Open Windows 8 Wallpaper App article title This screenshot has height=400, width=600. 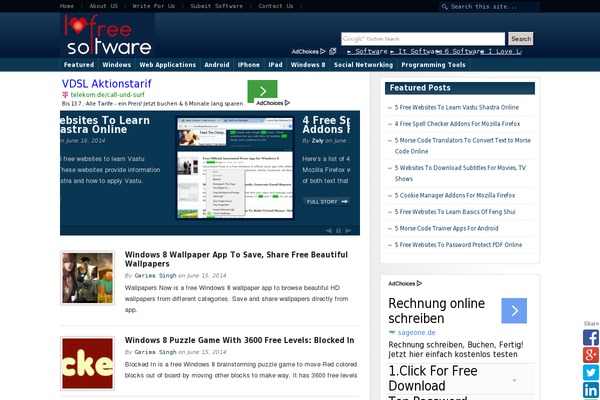pyautogui.click(x=236, y=259)
